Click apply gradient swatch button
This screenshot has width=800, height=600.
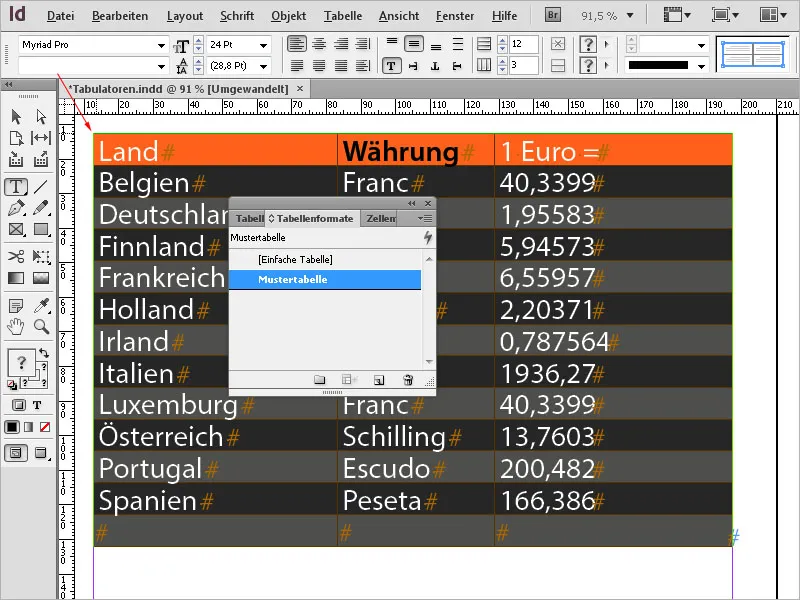[29, 427]
